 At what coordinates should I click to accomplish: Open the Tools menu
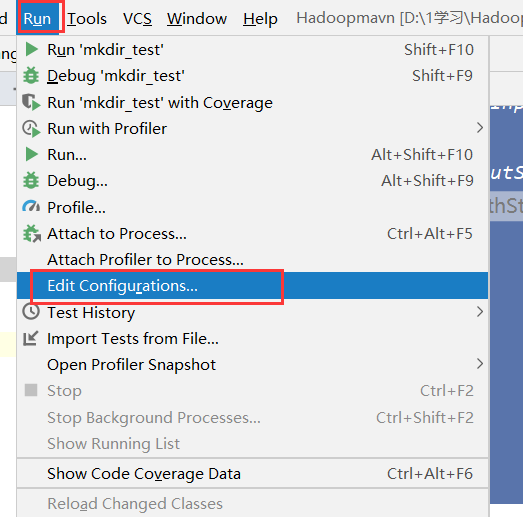coord(87,18)
